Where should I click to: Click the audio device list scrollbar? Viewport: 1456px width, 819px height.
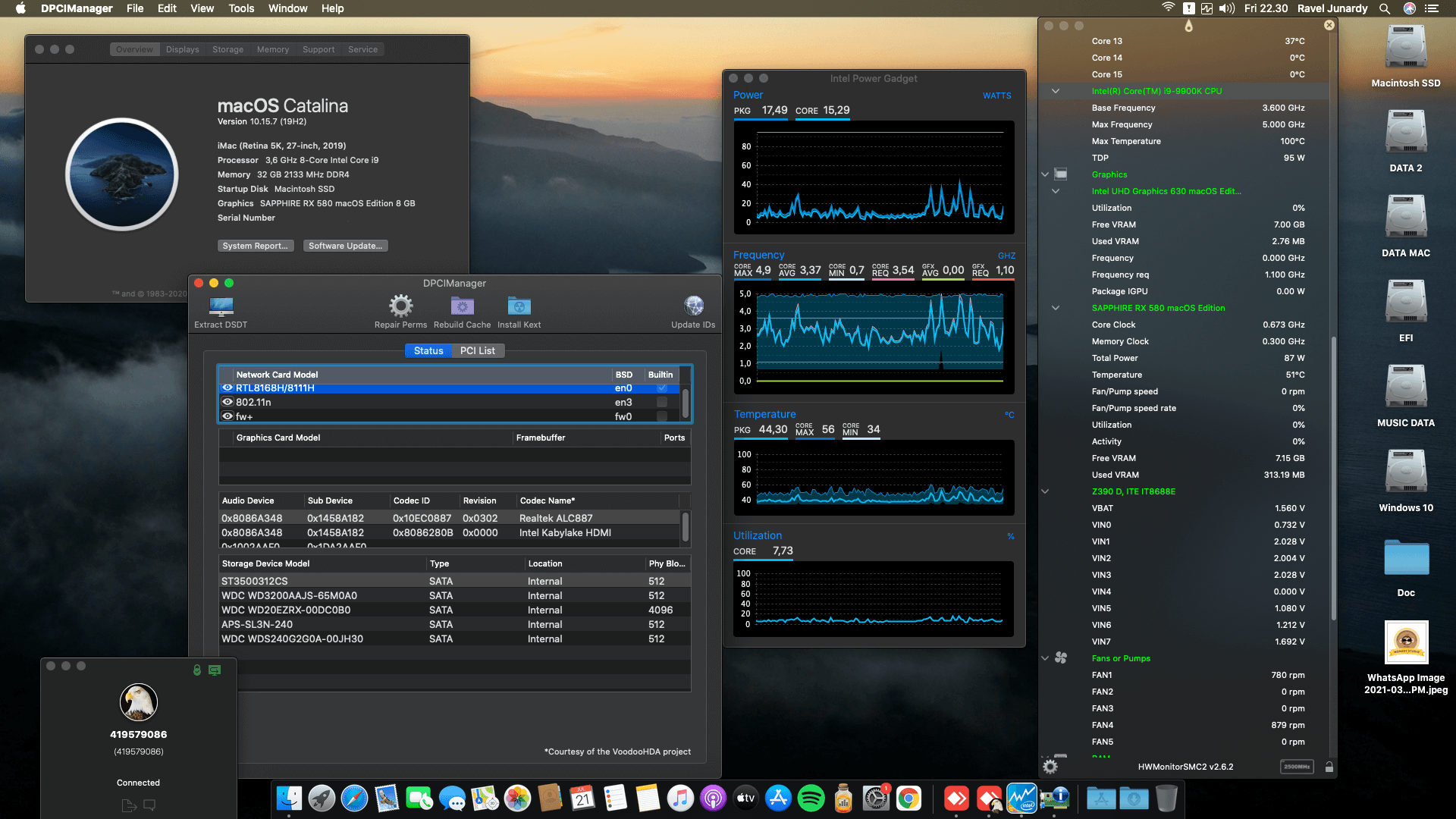click(686, 526)
